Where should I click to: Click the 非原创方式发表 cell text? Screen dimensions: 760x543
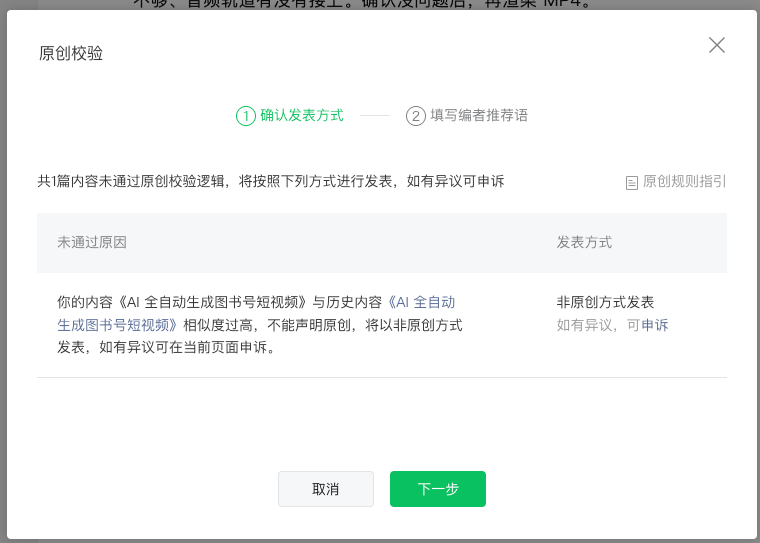[605, 302]
